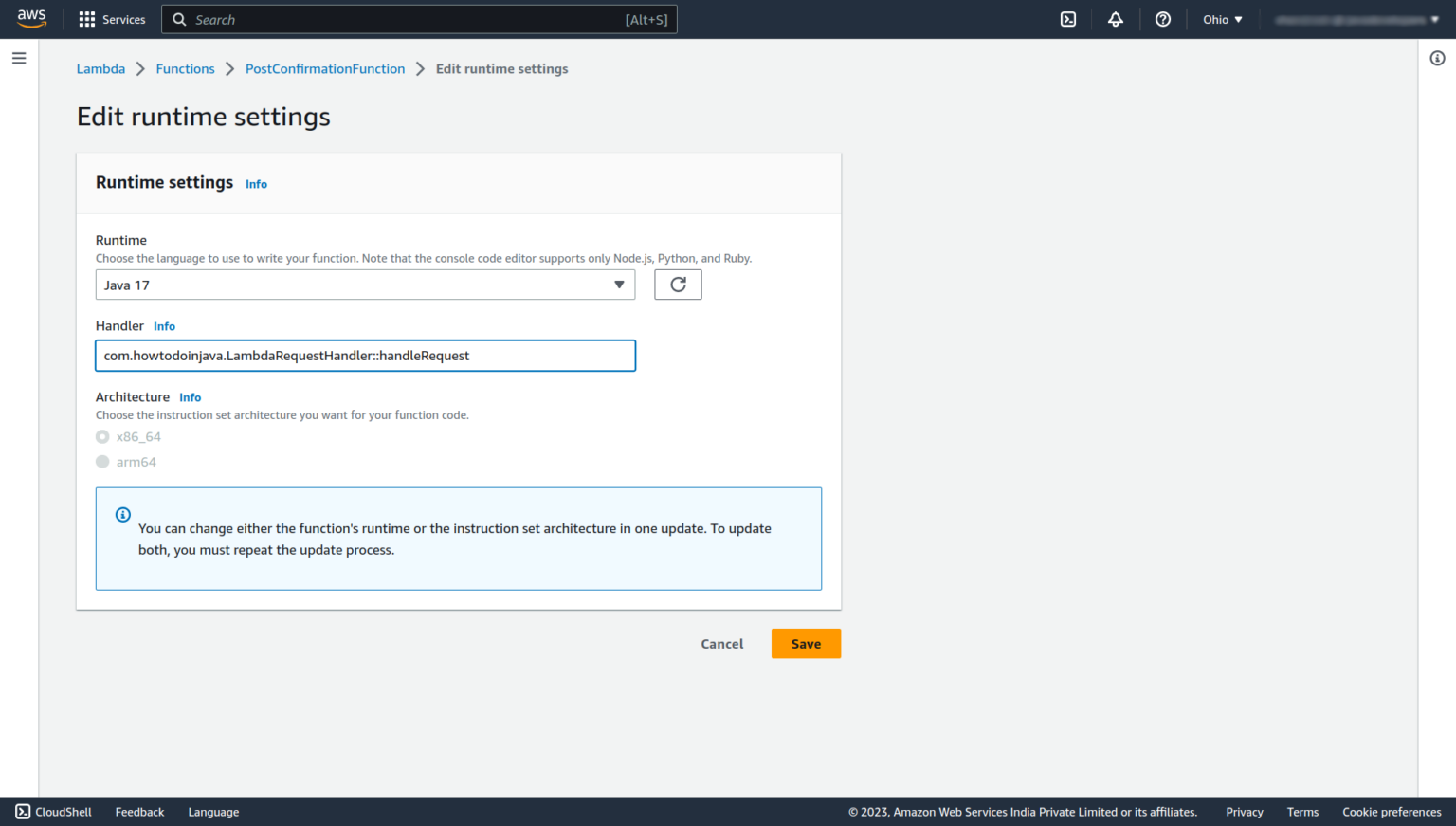Open the Language footer menu
Screen dimensions: 1456x826
point(212,812)
